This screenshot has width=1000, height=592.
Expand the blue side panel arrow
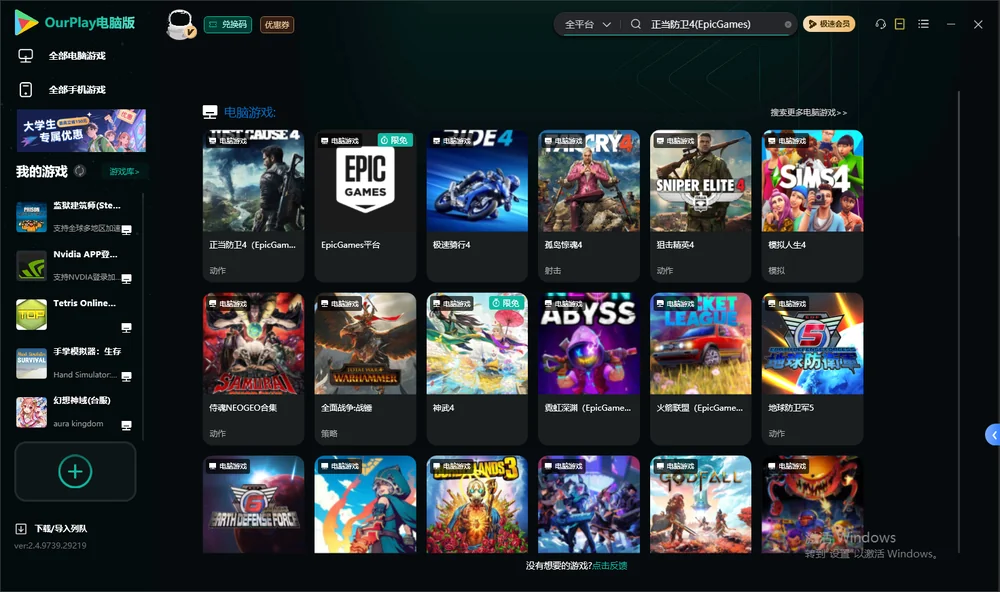993,435
